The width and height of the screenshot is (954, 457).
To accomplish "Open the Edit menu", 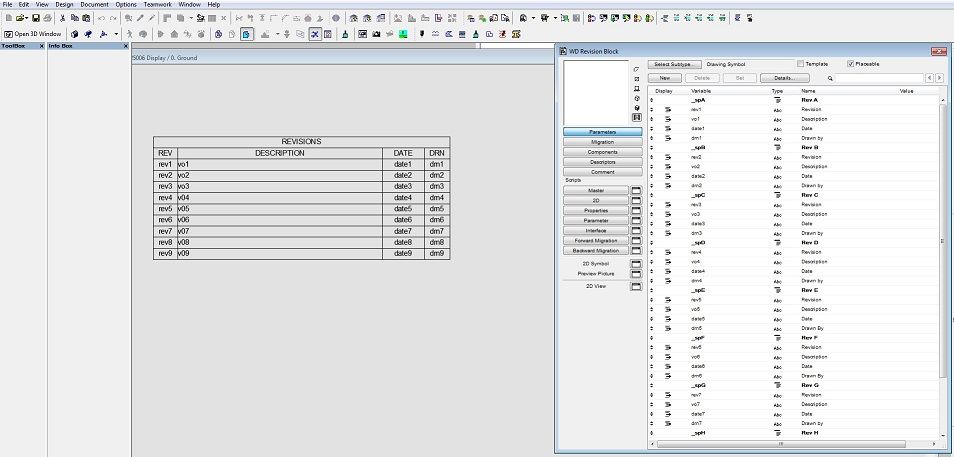I will point(24,4).
